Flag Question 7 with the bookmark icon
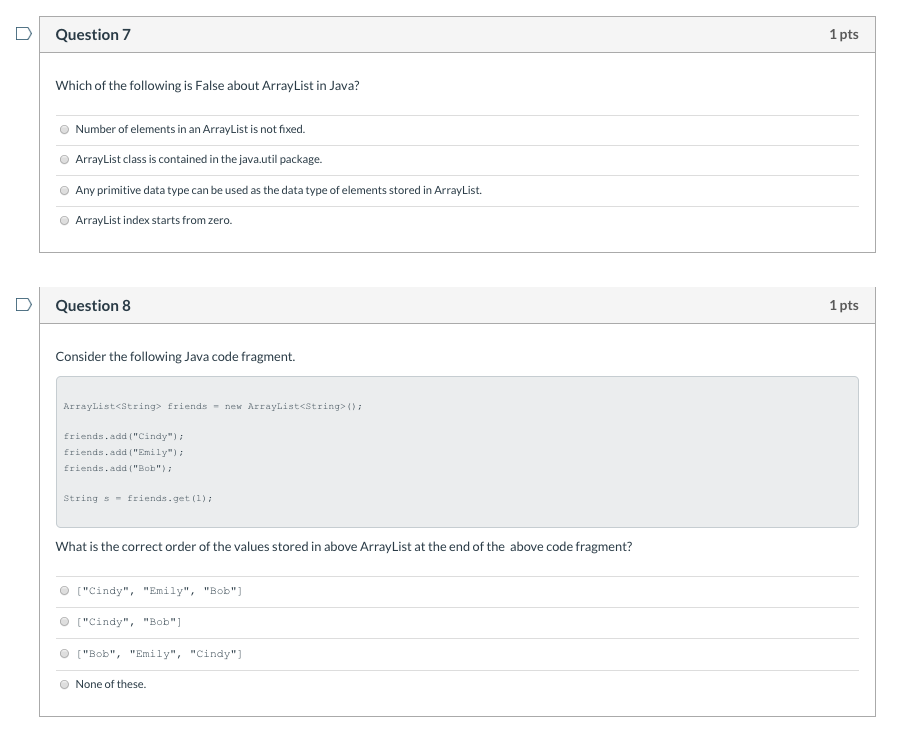This screenshot has height=740, width=902. (24, 34)
